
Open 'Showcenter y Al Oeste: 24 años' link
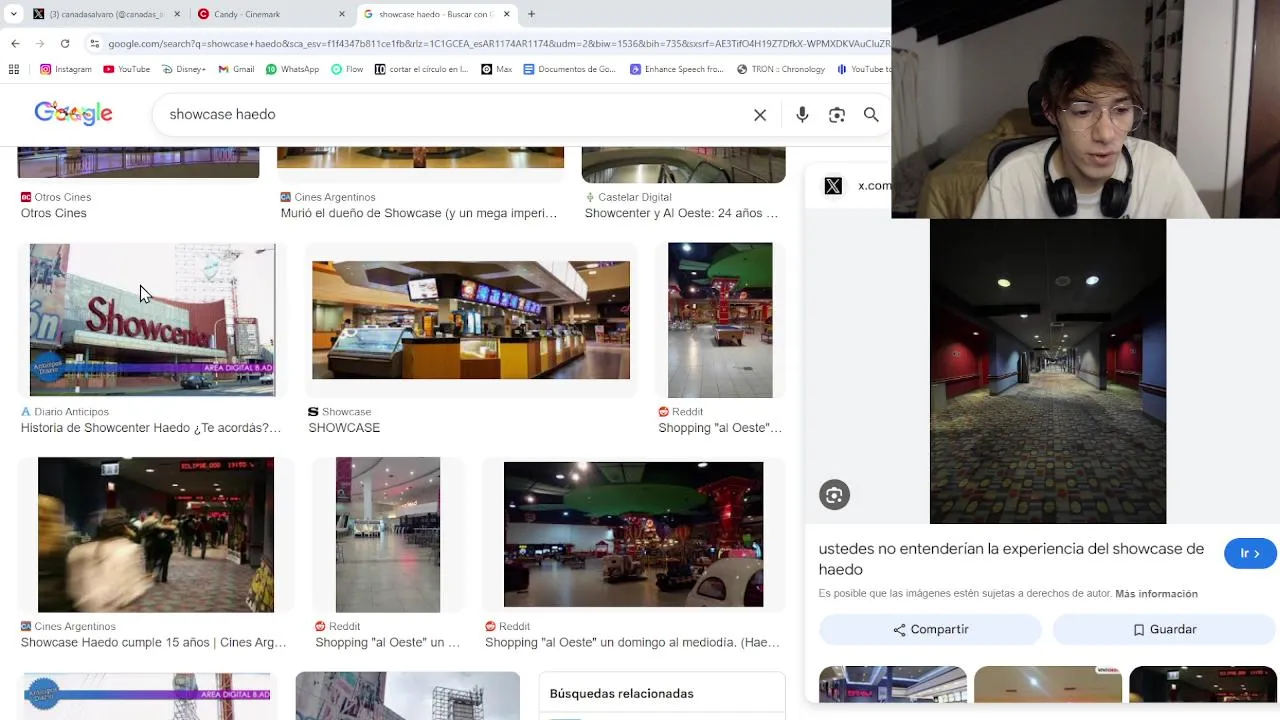point(681,213)
